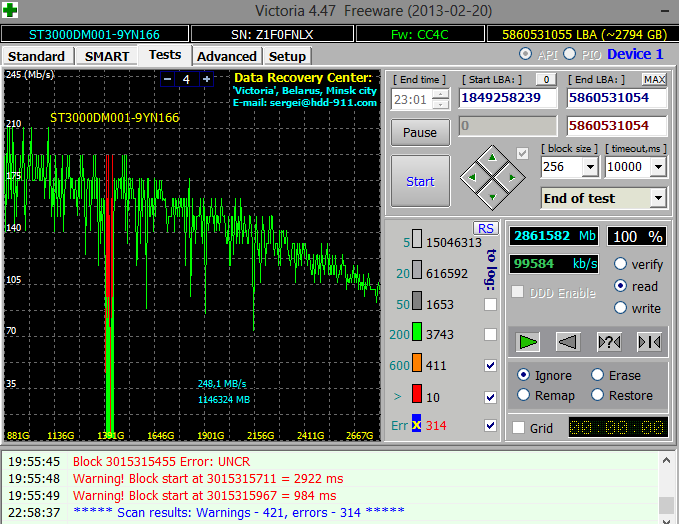Open the block size dropdown
This screenshot has height=524, width=679.
pos(589,167)
